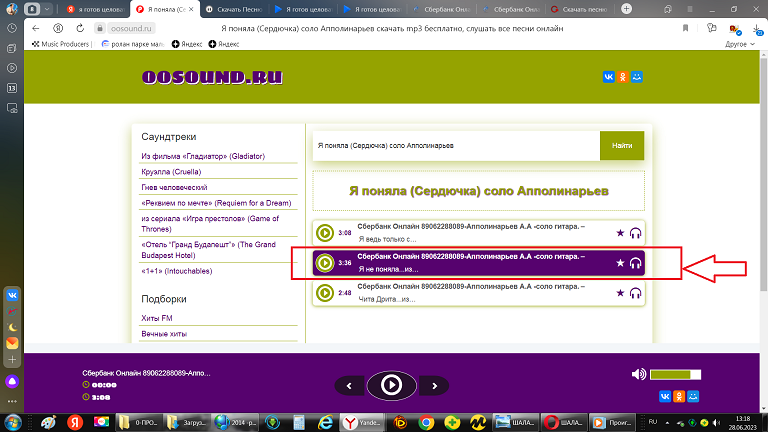768x432 pixels.
Task: Click headphones icon on 2:48 track
Action: tap(635, 293)
